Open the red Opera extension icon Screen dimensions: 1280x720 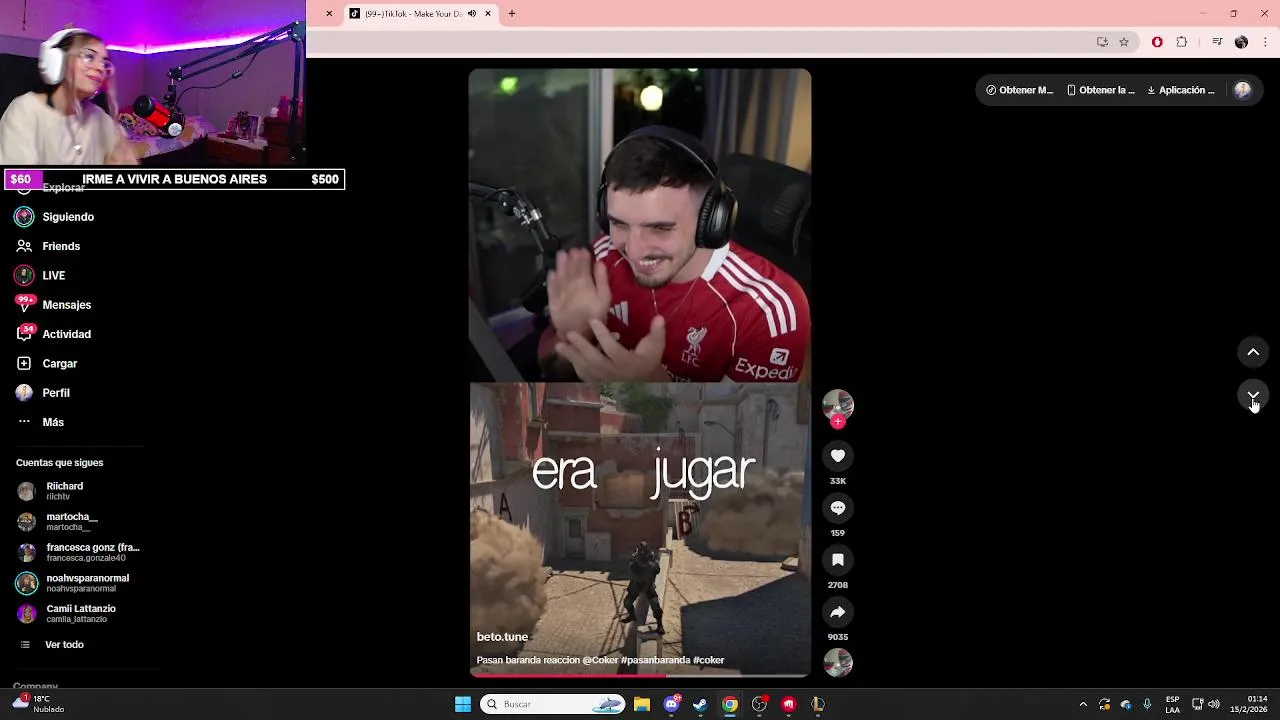point(1157,42)
